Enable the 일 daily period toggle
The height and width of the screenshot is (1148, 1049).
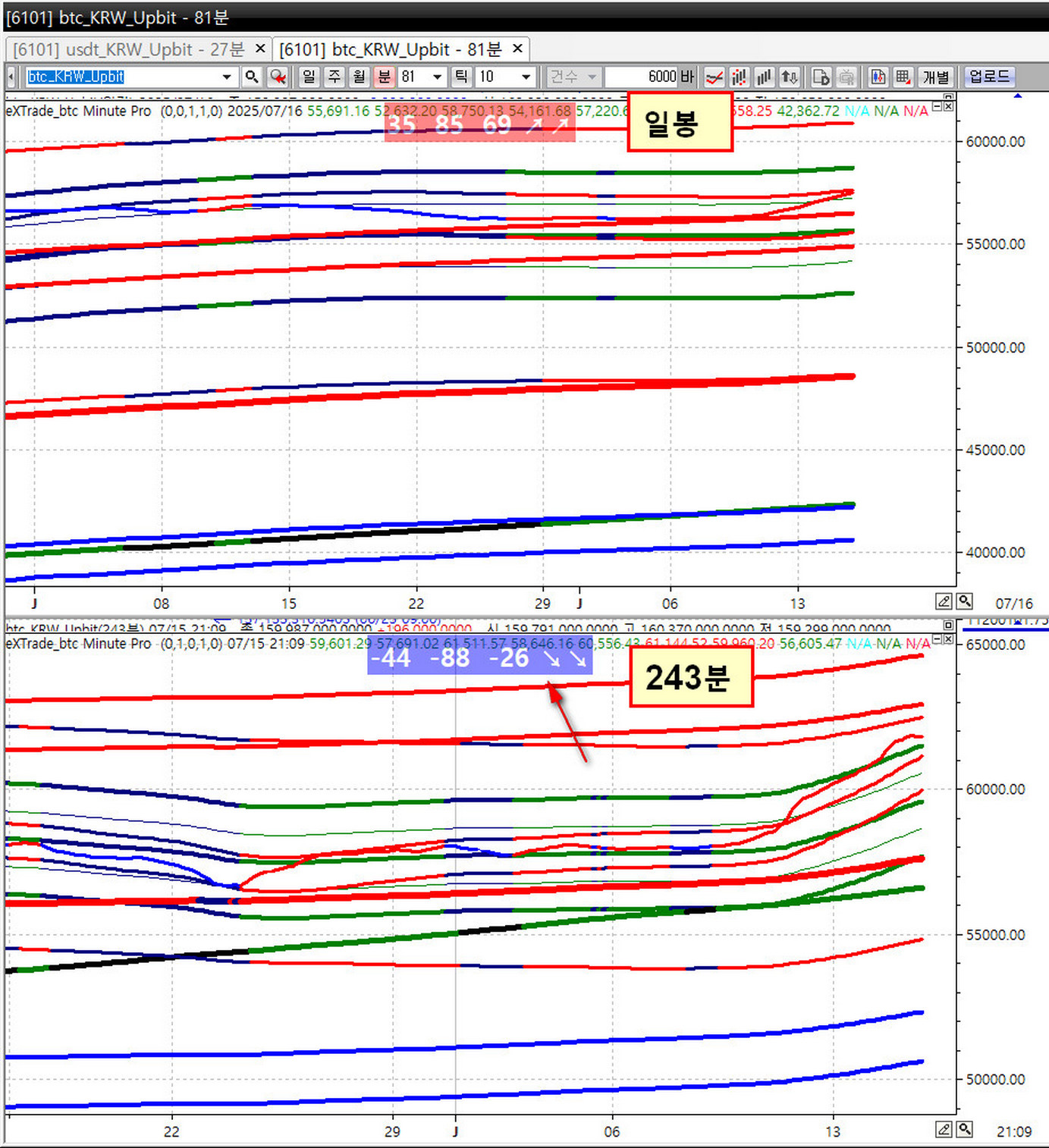coord(309,77)
